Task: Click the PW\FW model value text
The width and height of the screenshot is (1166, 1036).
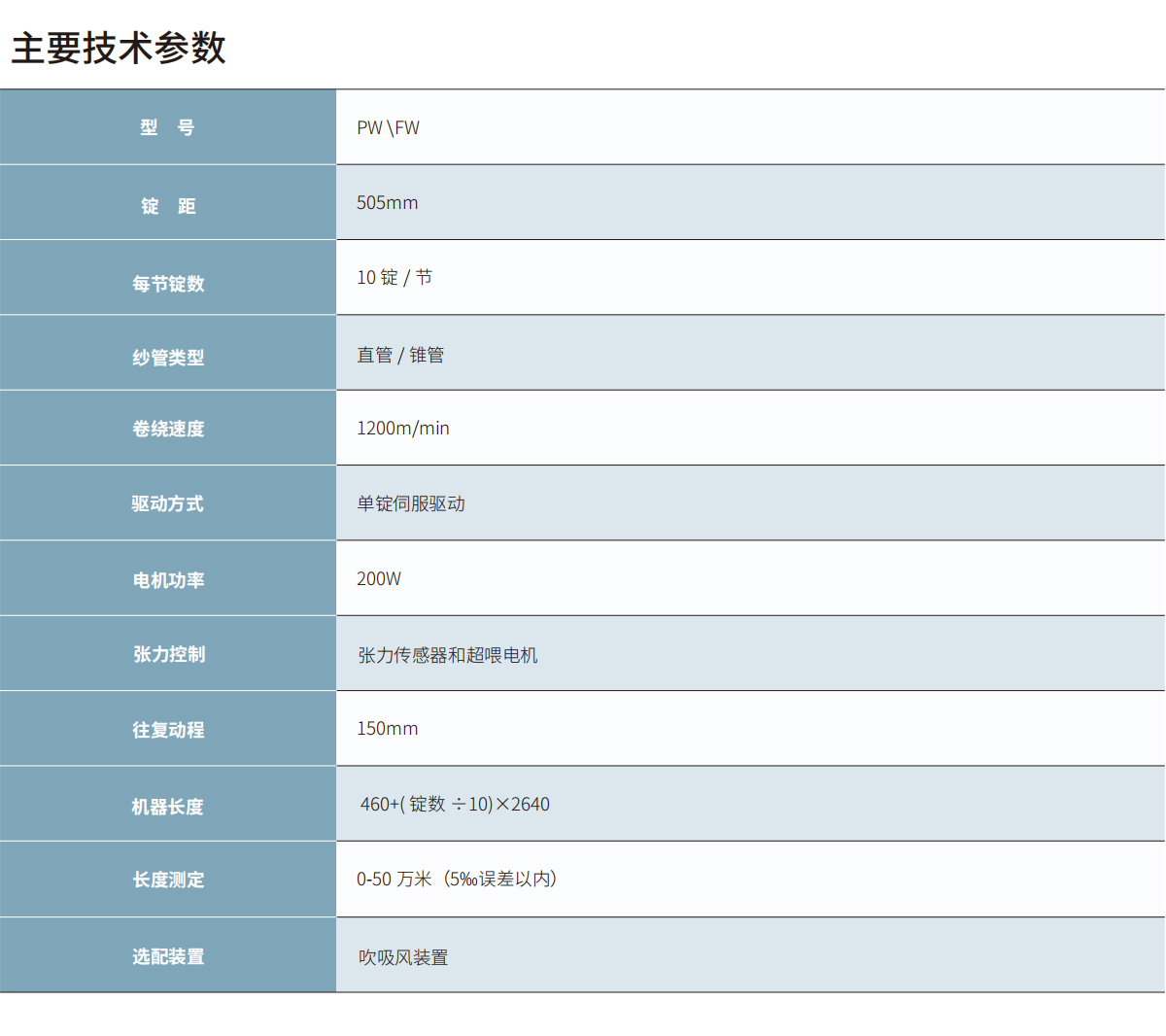Action: click(x=387, y=126)
